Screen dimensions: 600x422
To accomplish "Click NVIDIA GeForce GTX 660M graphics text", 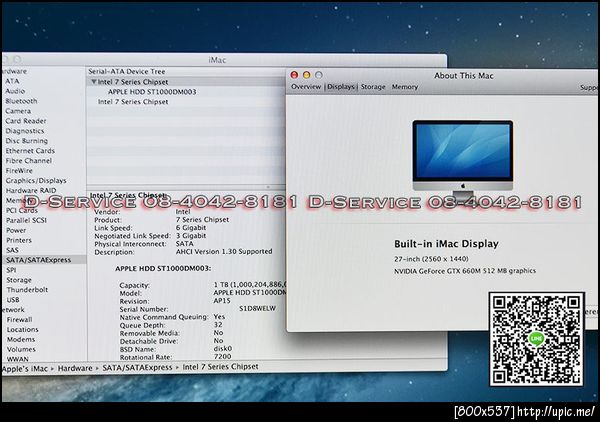I will pos(465,271).
